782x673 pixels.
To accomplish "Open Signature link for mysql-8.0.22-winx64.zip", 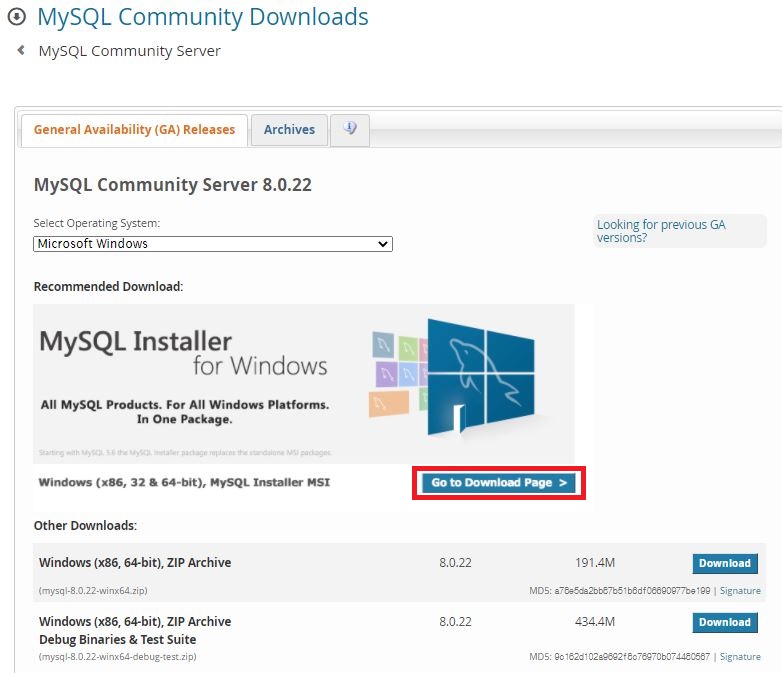I will point(740,591).
